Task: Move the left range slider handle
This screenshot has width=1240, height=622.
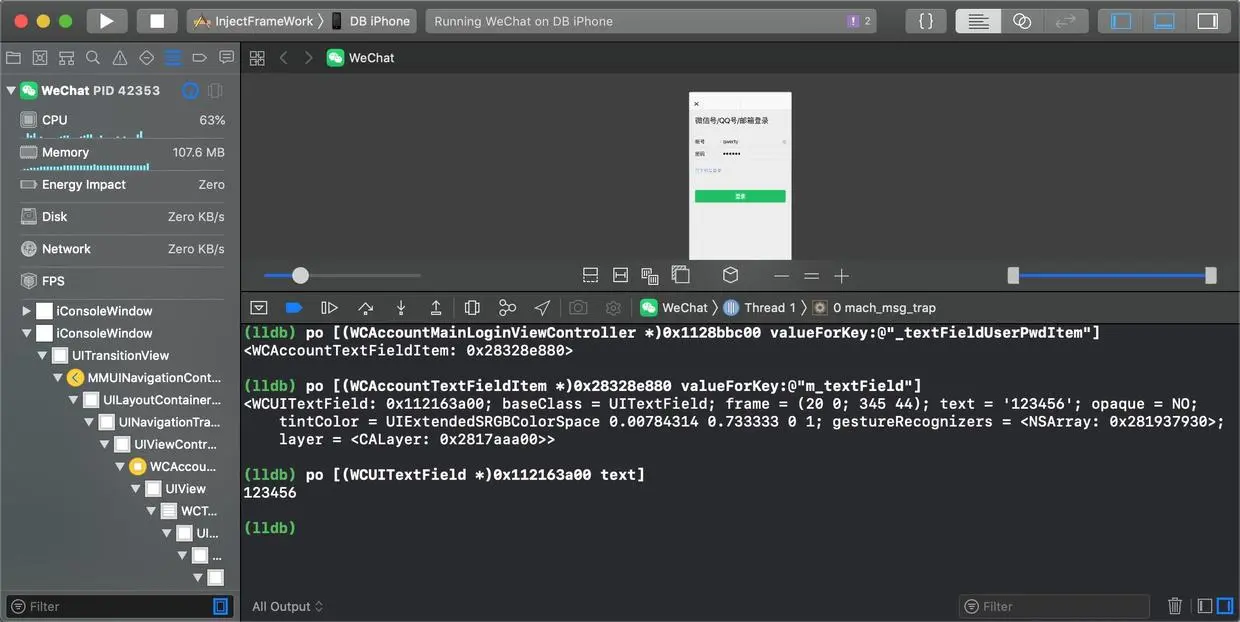Action: pyautogui.click(x=1013, y=275)
